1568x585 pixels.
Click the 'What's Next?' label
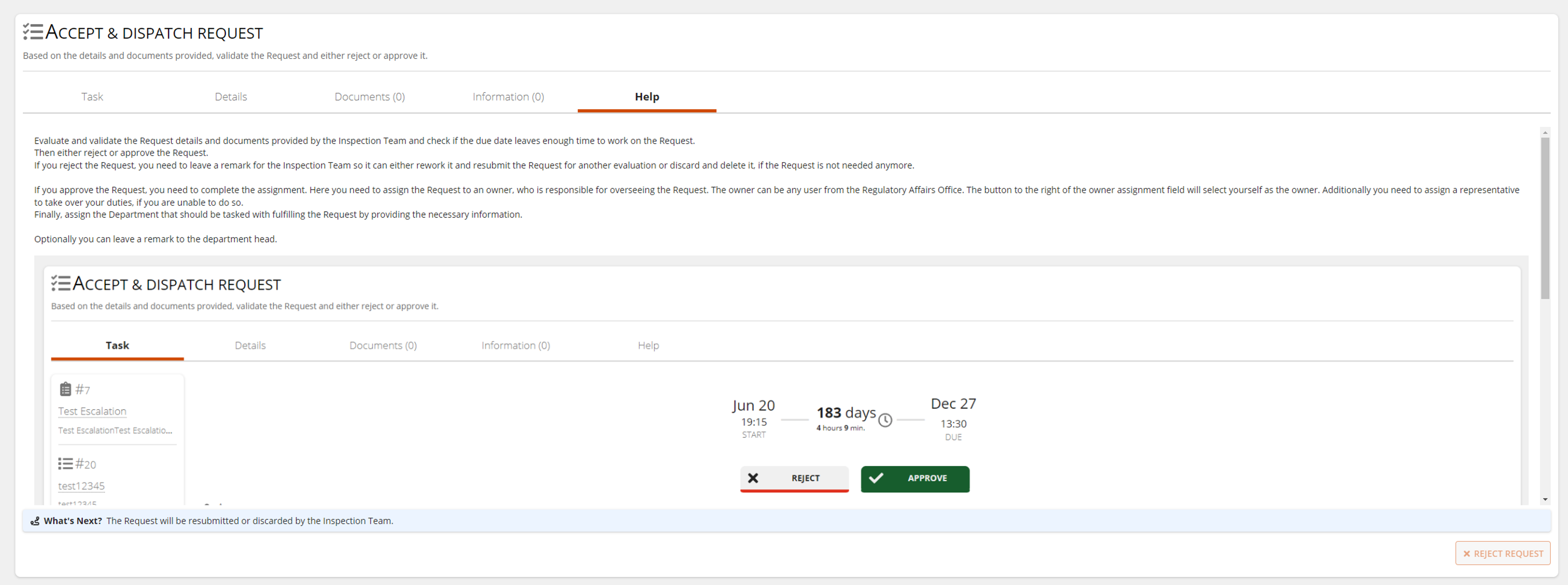pos(73,521)
